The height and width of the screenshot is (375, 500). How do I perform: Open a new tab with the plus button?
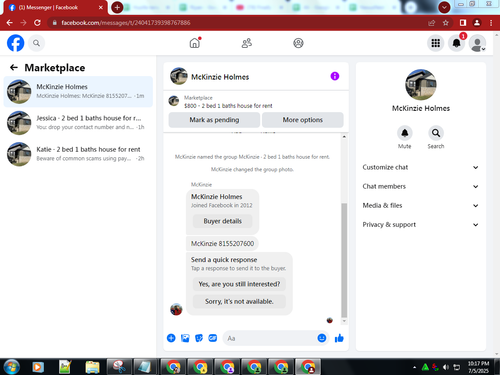pyautogui.click(x=117, y=7)
